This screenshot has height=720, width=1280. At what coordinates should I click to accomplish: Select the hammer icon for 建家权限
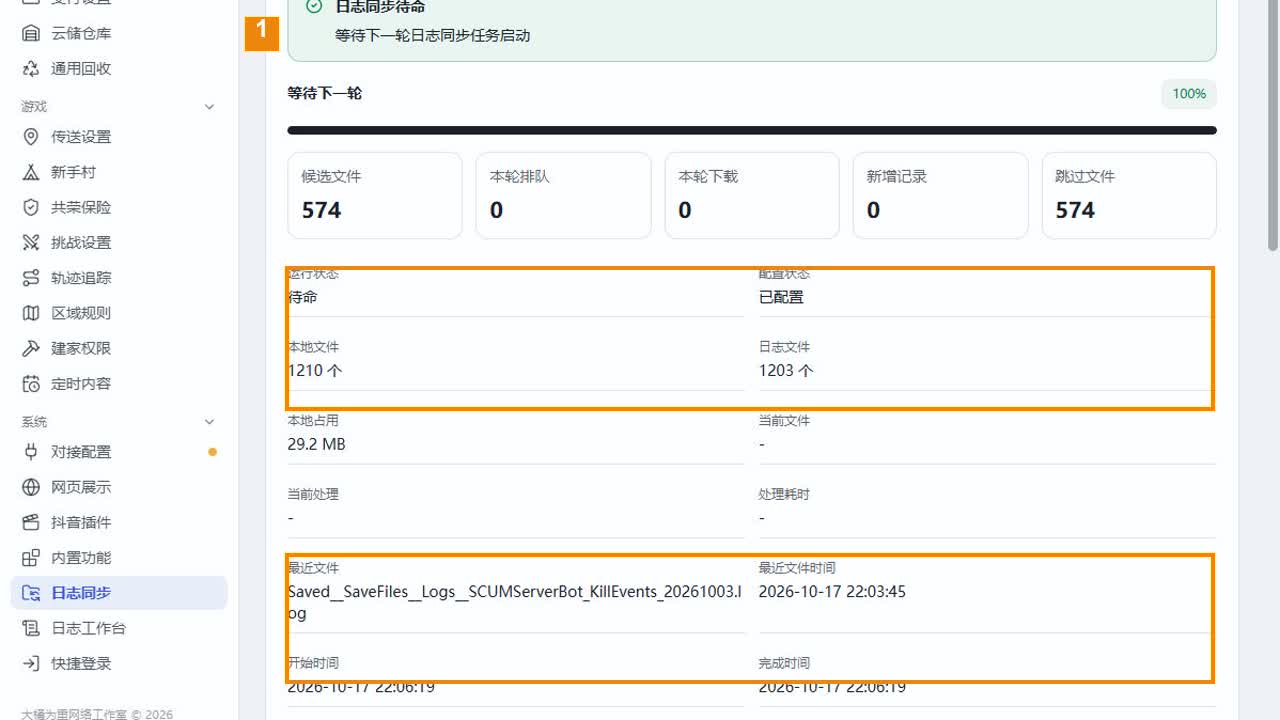pos(31,348)
